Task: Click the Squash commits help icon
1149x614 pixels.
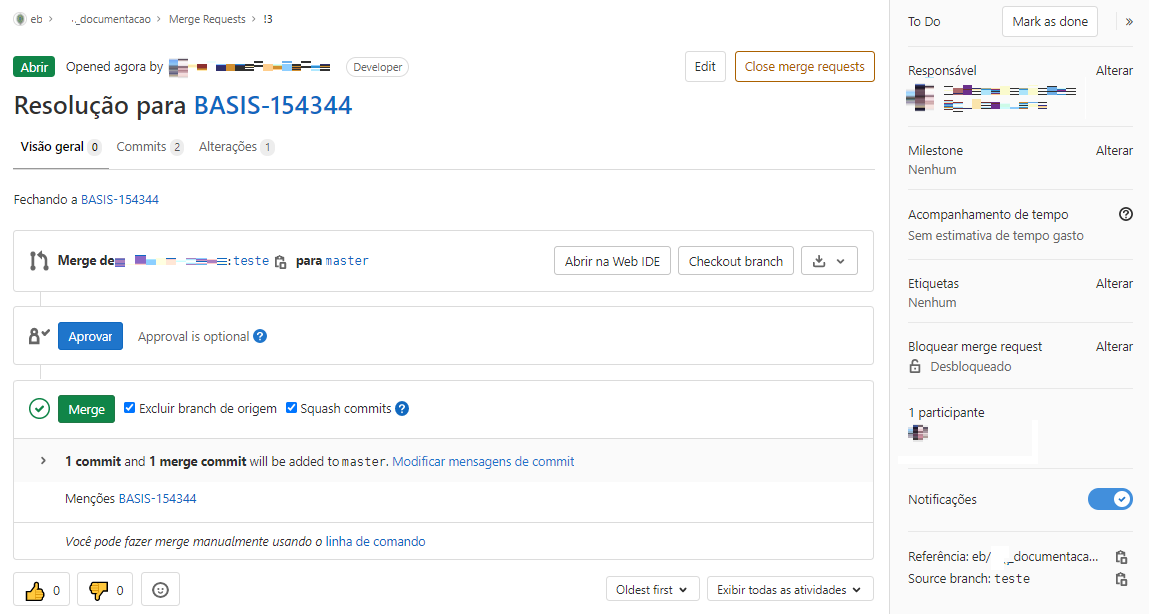Action: pos(401,408)
